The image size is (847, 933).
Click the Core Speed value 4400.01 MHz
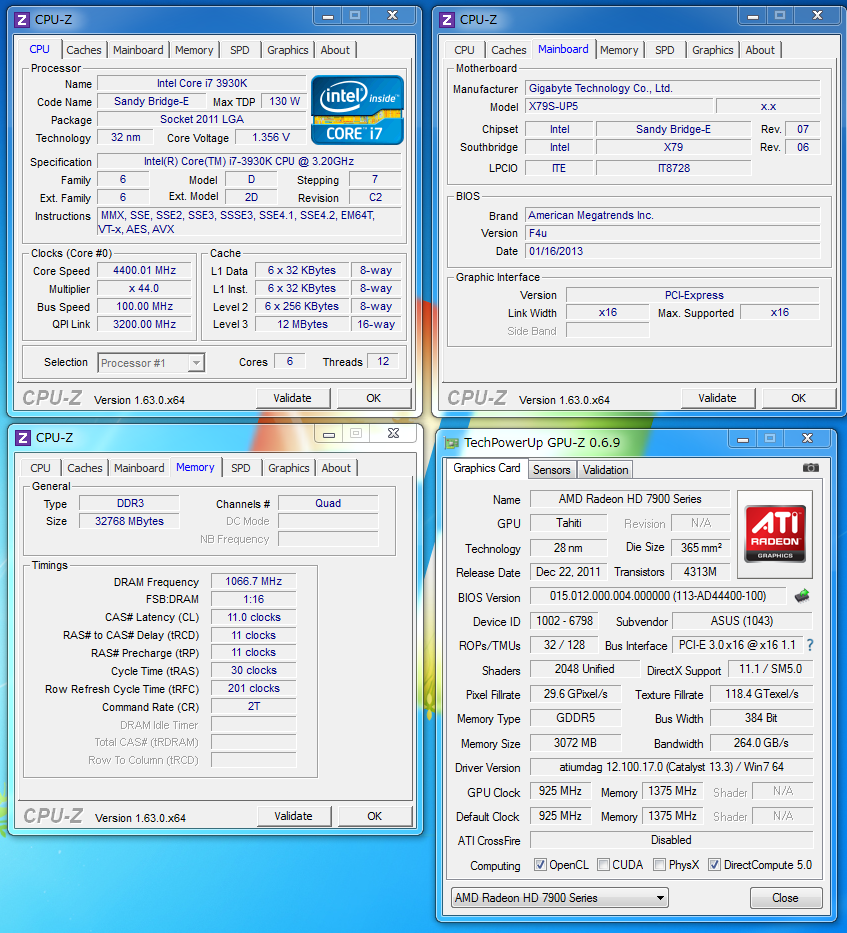point(145,270)
